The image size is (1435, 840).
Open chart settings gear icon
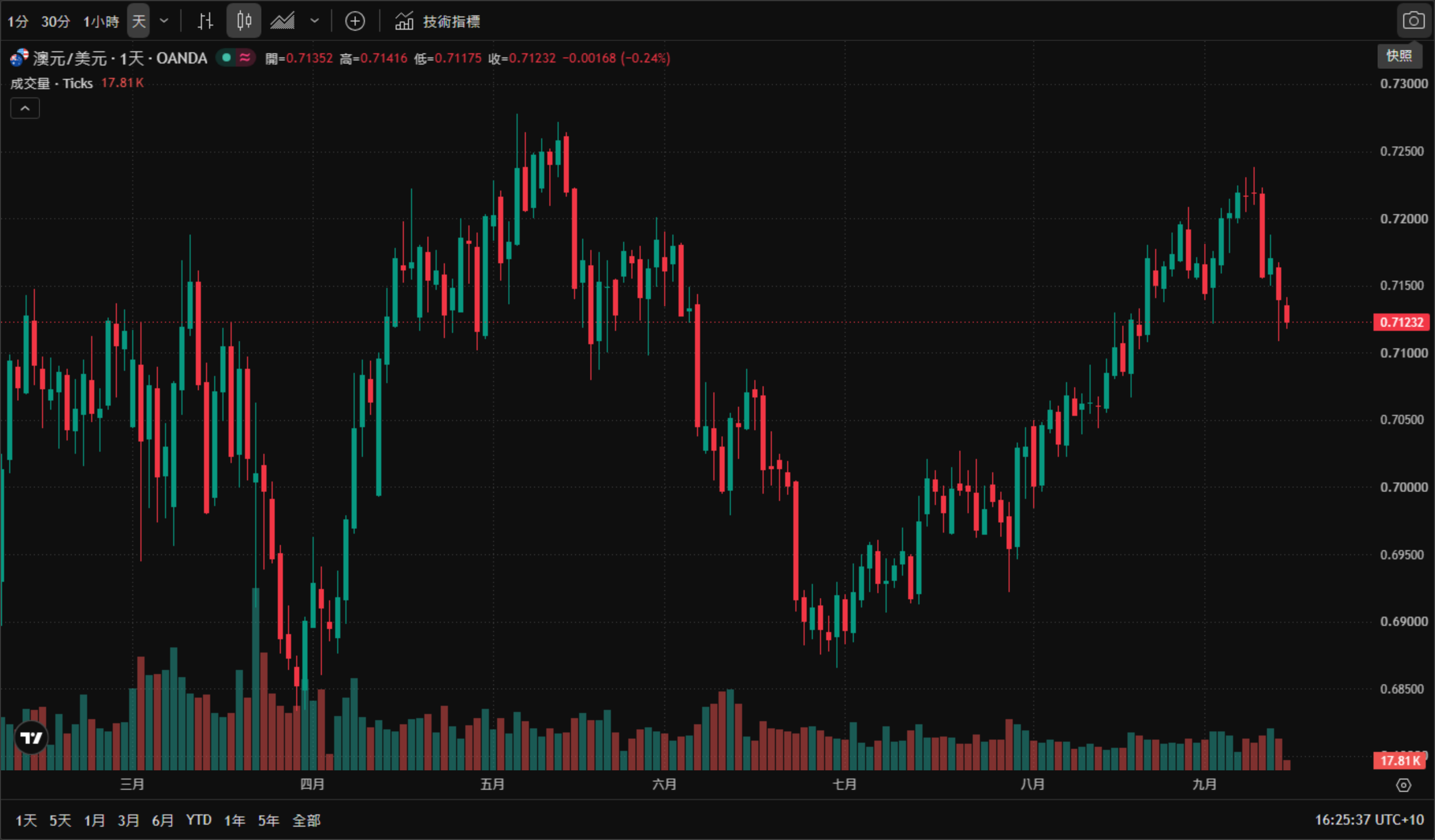[x=1404, y=785]
